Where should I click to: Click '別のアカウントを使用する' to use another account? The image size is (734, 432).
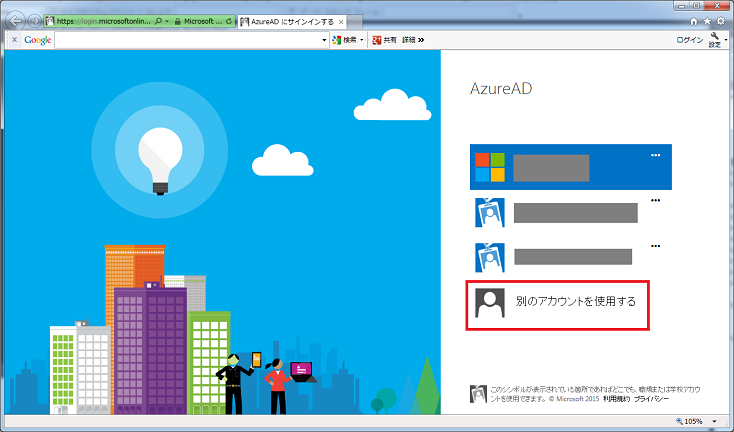[576, 301]
